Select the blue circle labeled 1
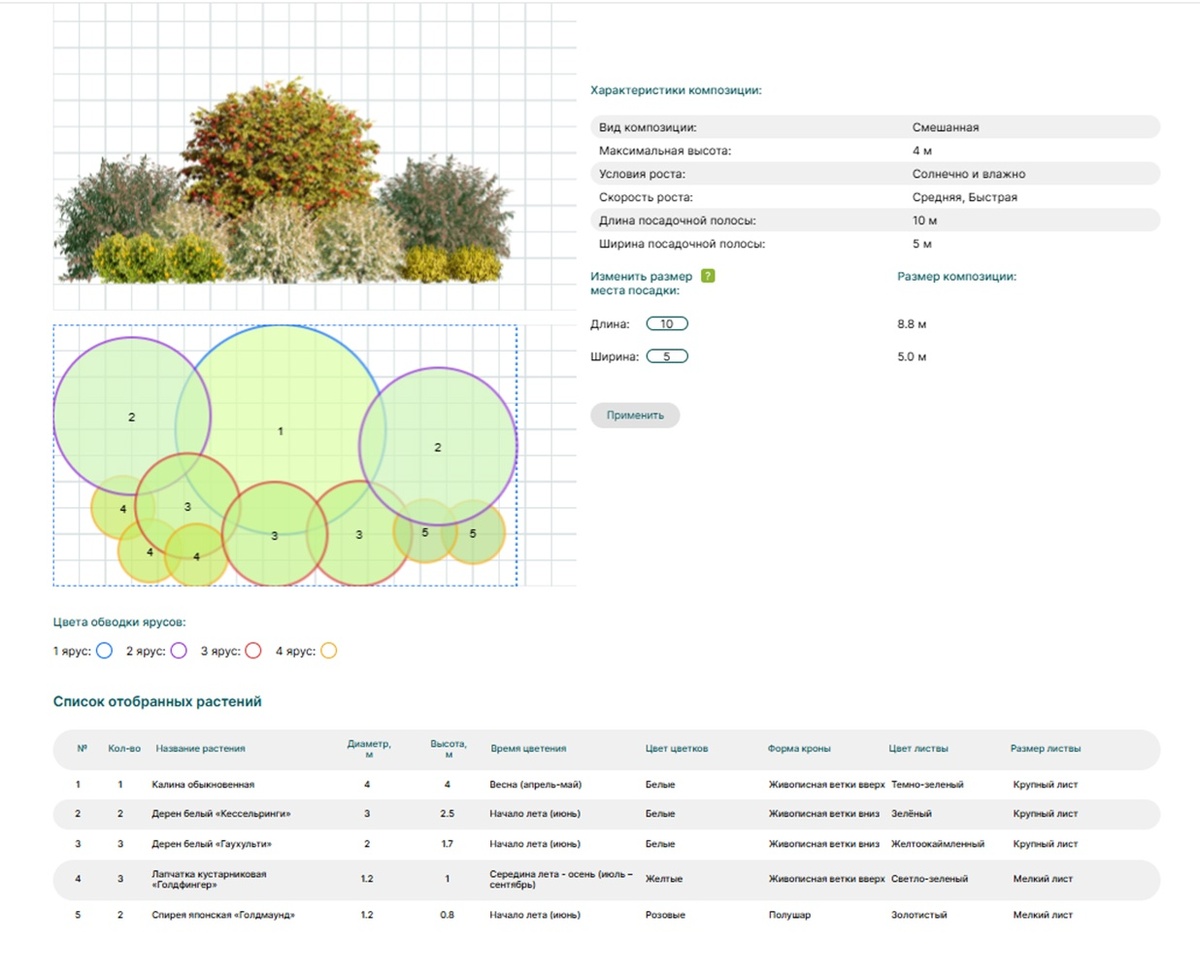The image size is (1200, 976). [x=281, y=430]
